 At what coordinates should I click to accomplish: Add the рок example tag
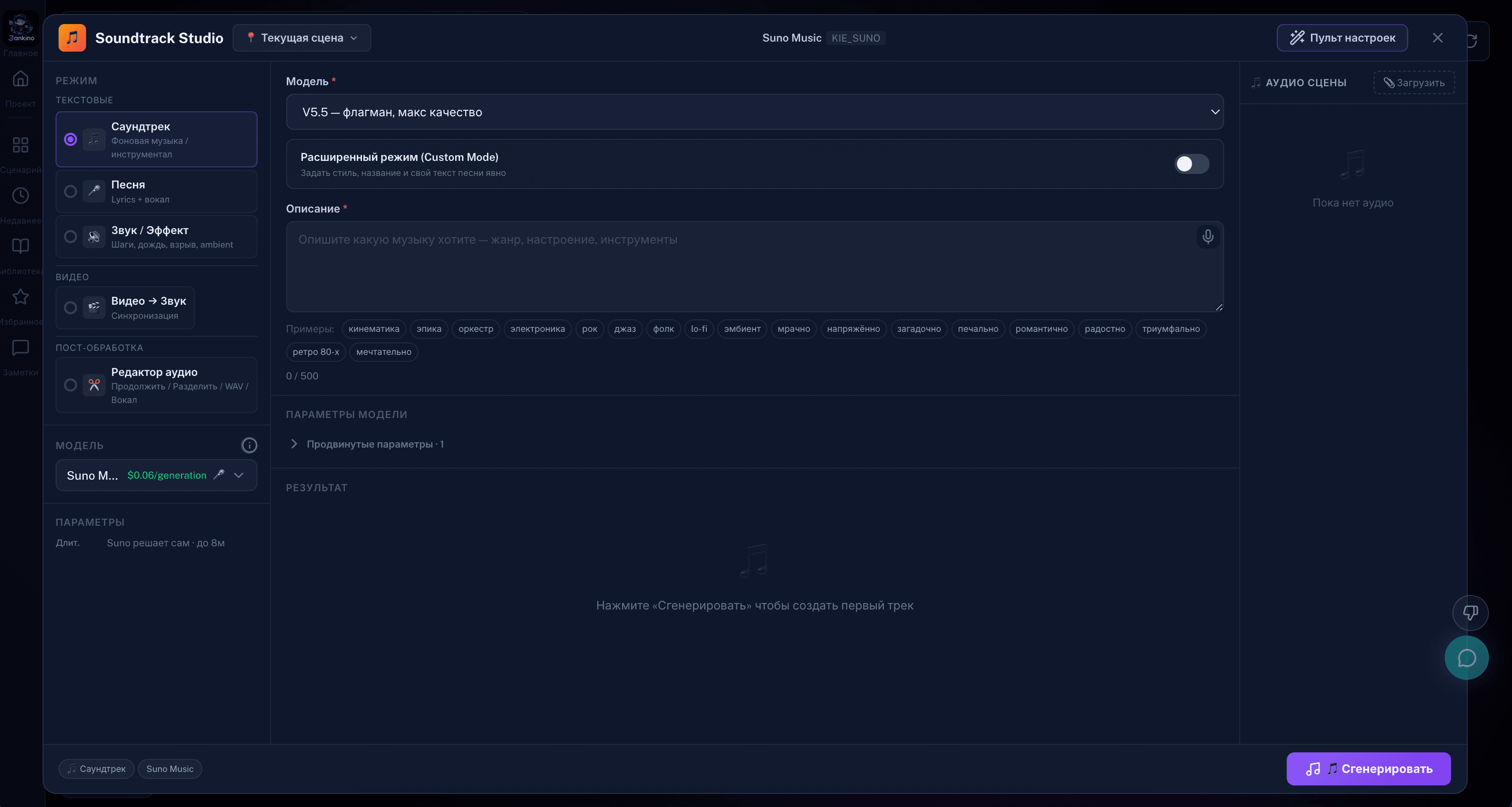pyautogui.click(x=589, y=329)
